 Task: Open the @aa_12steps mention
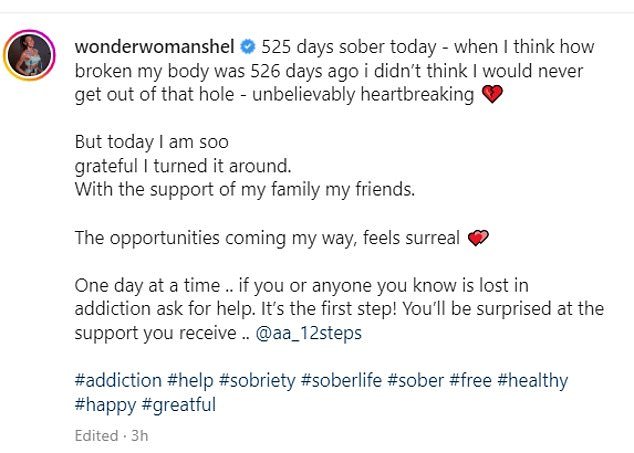(x=309, y=333)
